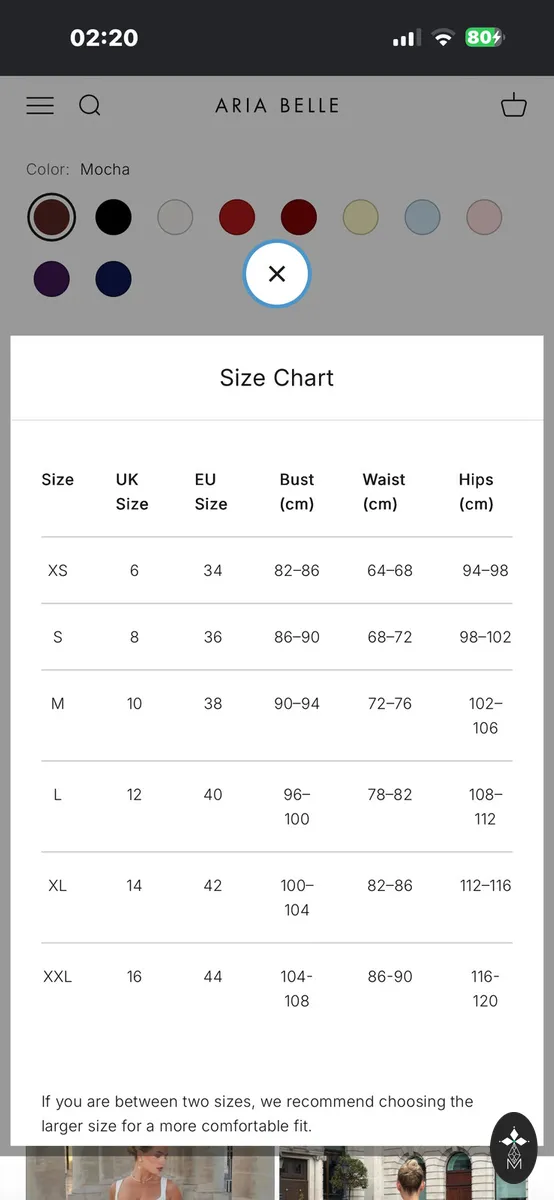Pick the white color swatch
The height and width of the screenshot is (1200, 554).
click(175, 217)
